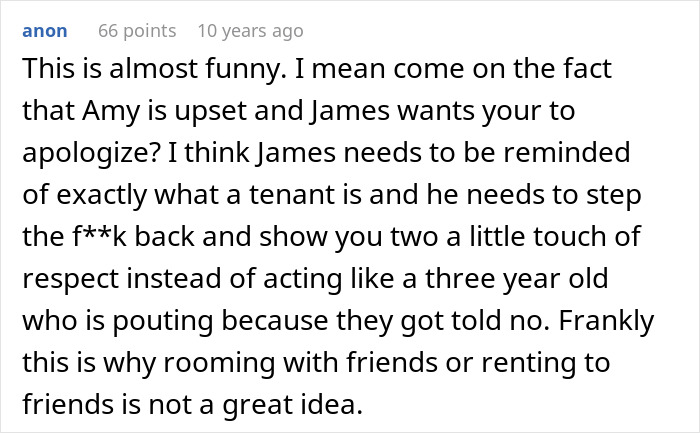Click the word 'exactly' in the comment
Viewport: 700px width, 433px height.
(x=102, y=195)
